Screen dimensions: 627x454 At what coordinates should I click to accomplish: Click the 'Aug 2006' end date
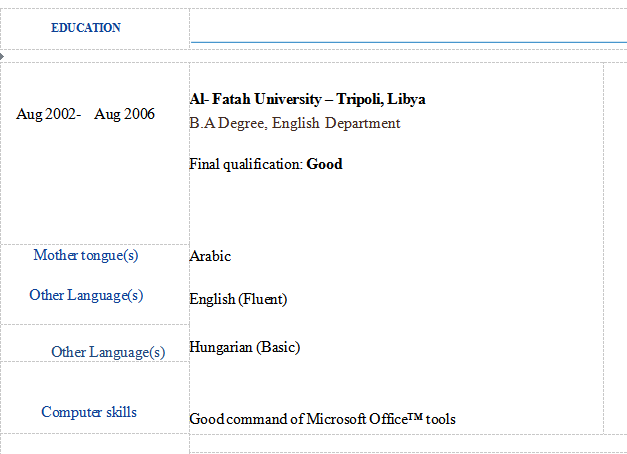click(x=125, y=114)
